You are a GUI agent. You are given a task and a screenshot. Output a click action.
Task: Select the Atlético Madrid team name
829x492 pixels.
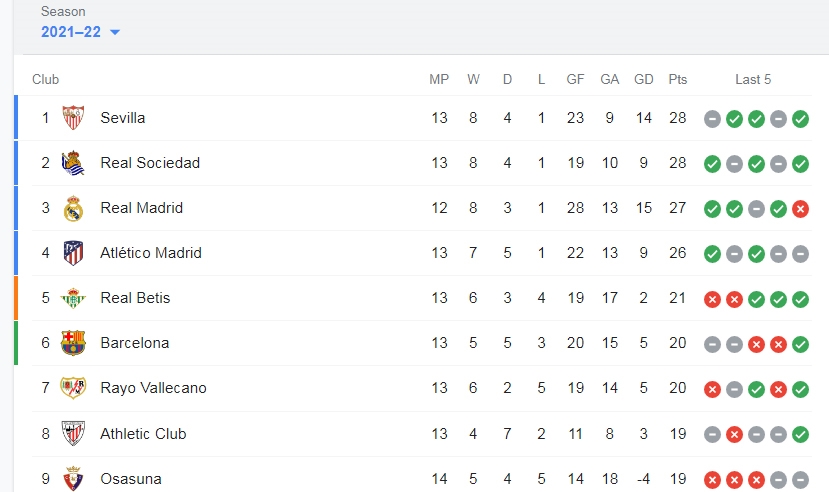coord(151,253)
